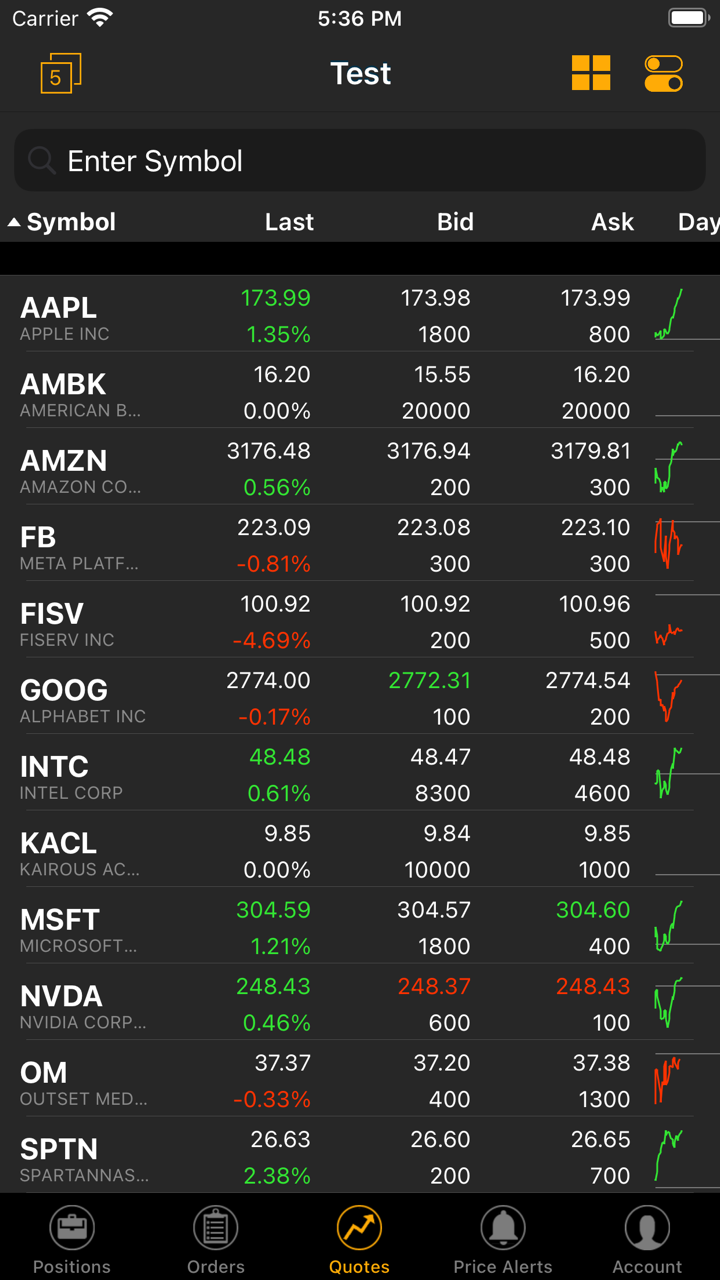Open the SPTN day chart sparkline
The width and height of the screenshot is (720, 1280).
pyautogui.click(x=668, y=1156)
